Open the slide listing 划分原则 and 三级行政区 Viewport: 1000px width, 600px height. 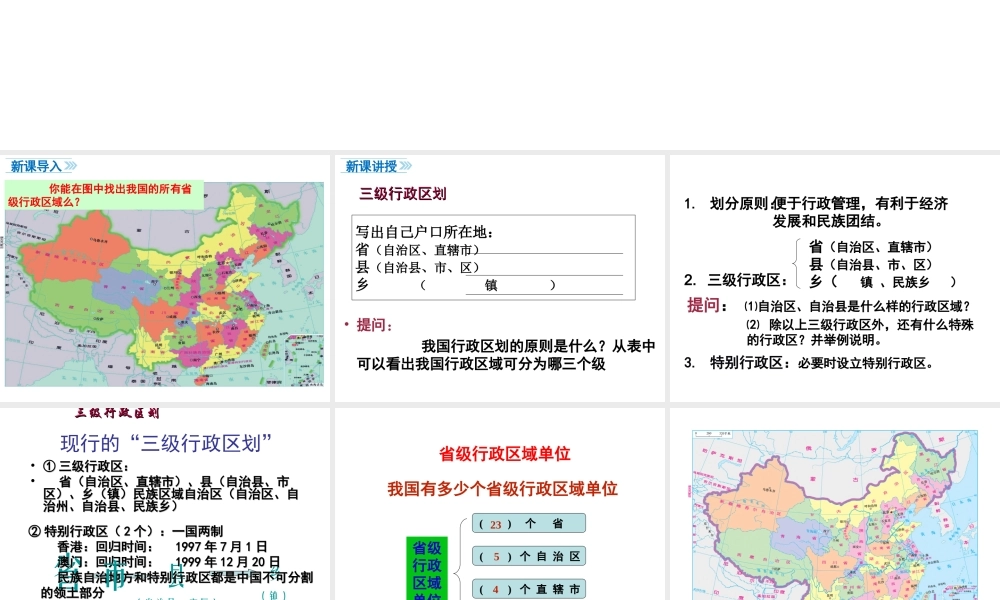click(x=835, y=278)
